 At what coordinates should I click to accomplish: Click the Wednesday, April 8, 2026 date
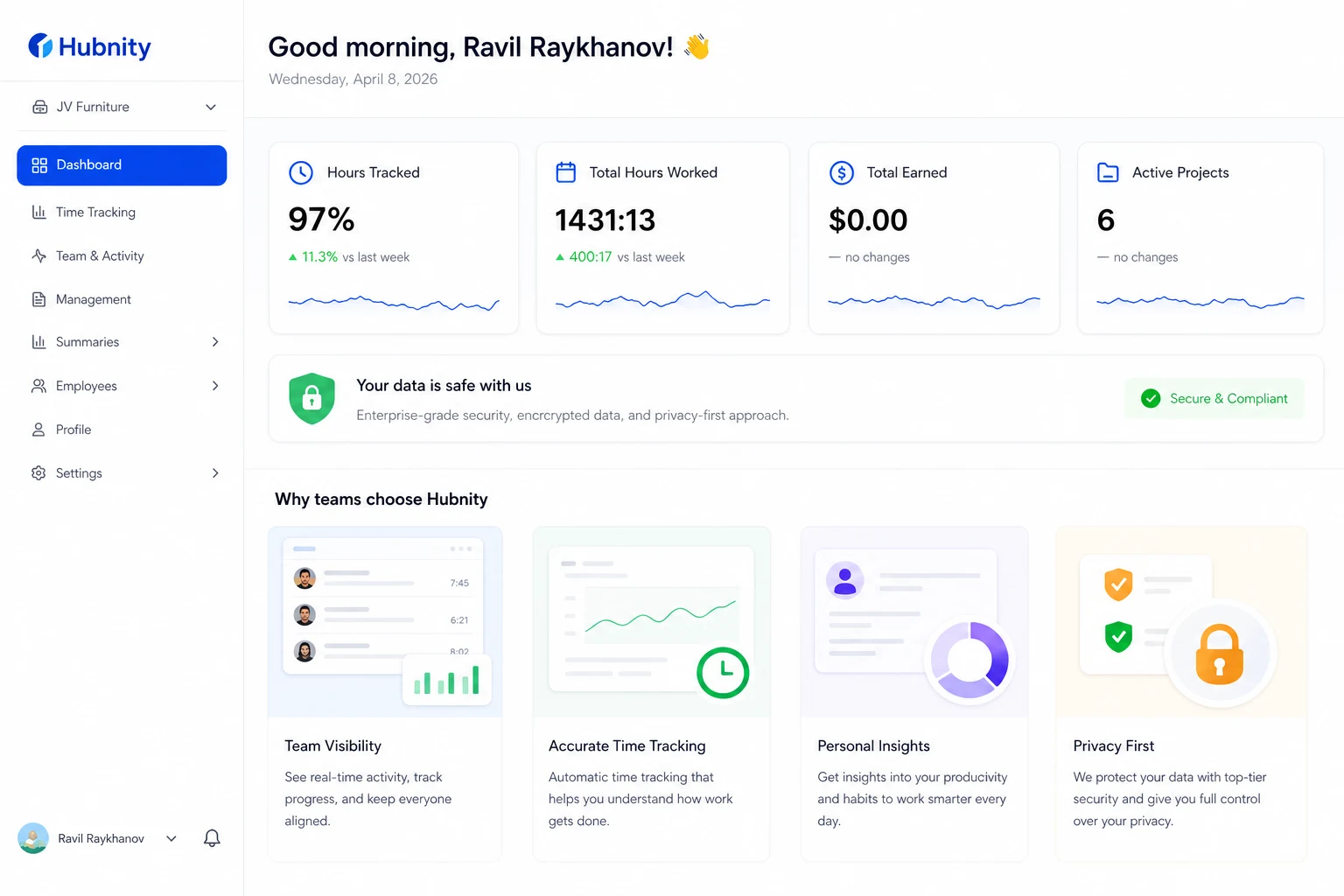point(353,80)
